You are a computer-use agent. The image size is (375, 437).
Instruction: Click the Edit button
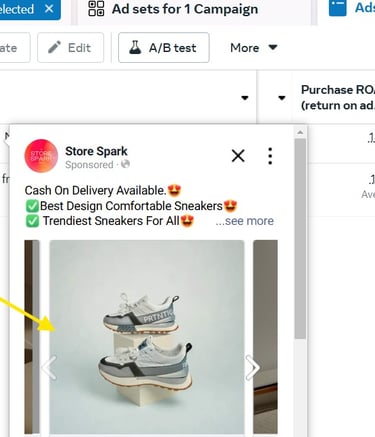click(x=70, y=48)
